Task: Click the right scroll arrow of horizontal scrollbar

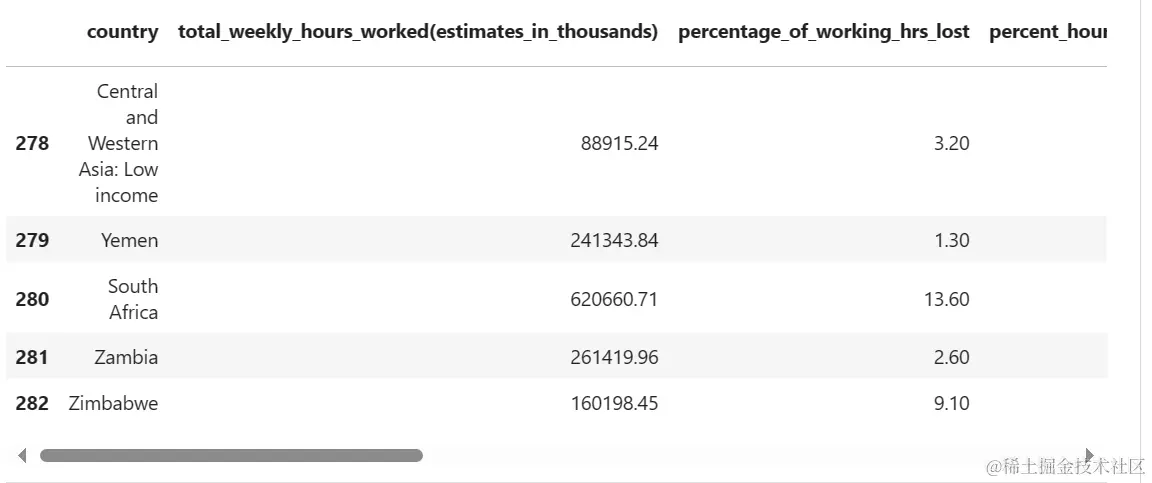Action: pos(1089,456)
